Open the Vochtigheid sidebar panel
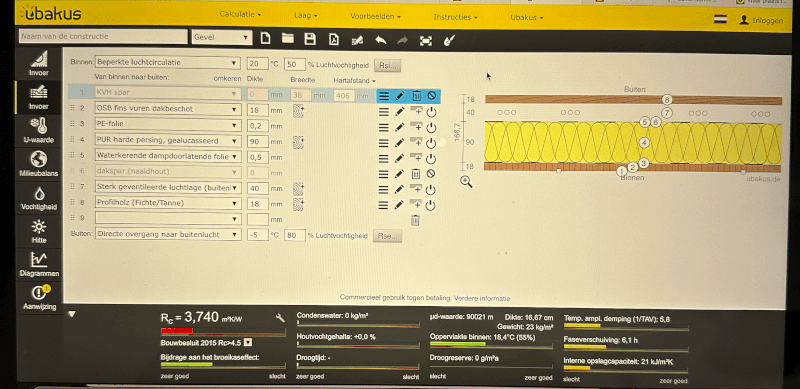This screenshot has height=389, width=800. 39,197
